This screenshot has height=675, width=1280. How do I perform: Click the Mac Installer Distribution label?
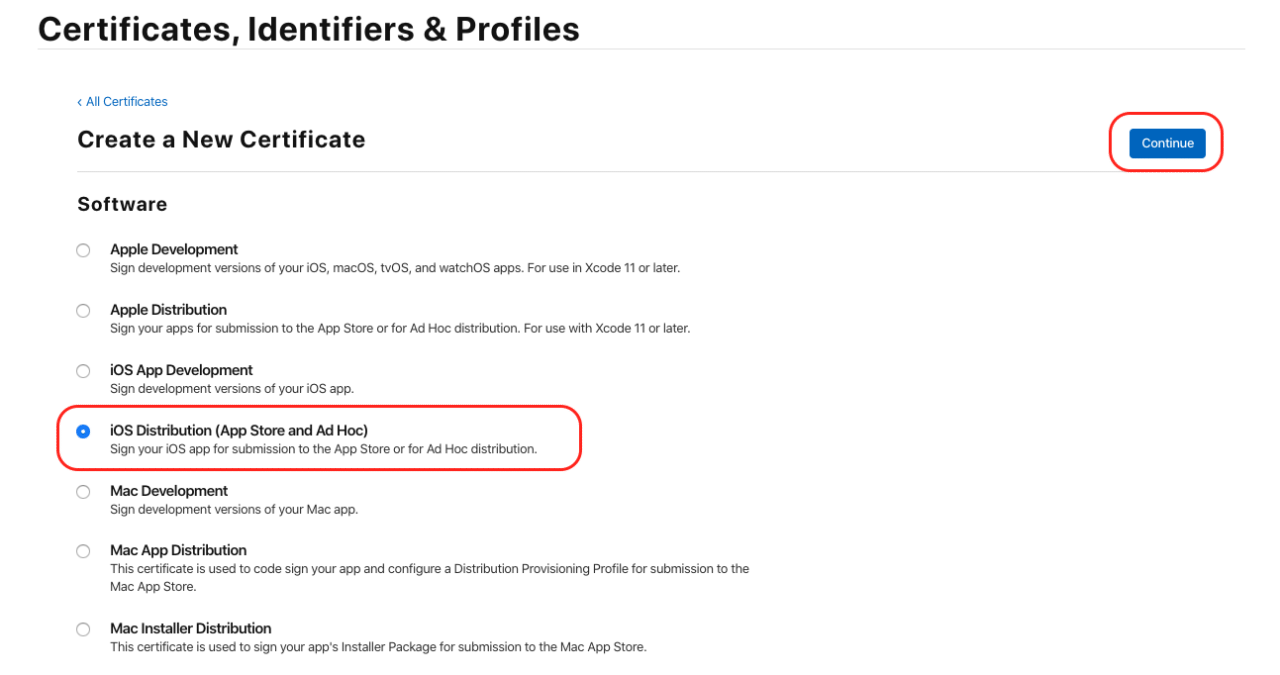pos(191,628)
